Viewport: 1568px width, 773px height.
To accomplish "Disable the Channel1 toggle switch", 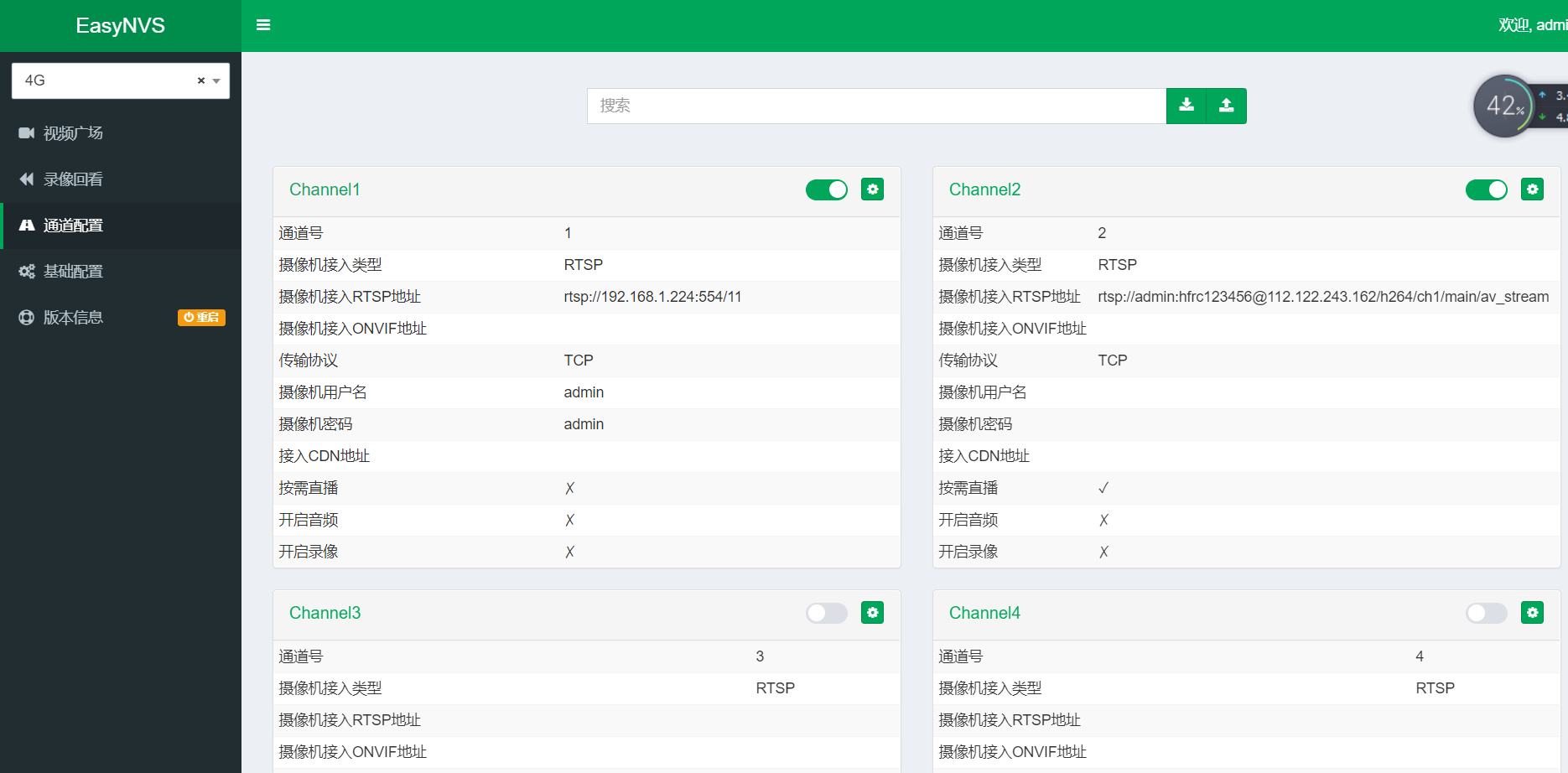I will pyautogui.click(x=827, y=189).
